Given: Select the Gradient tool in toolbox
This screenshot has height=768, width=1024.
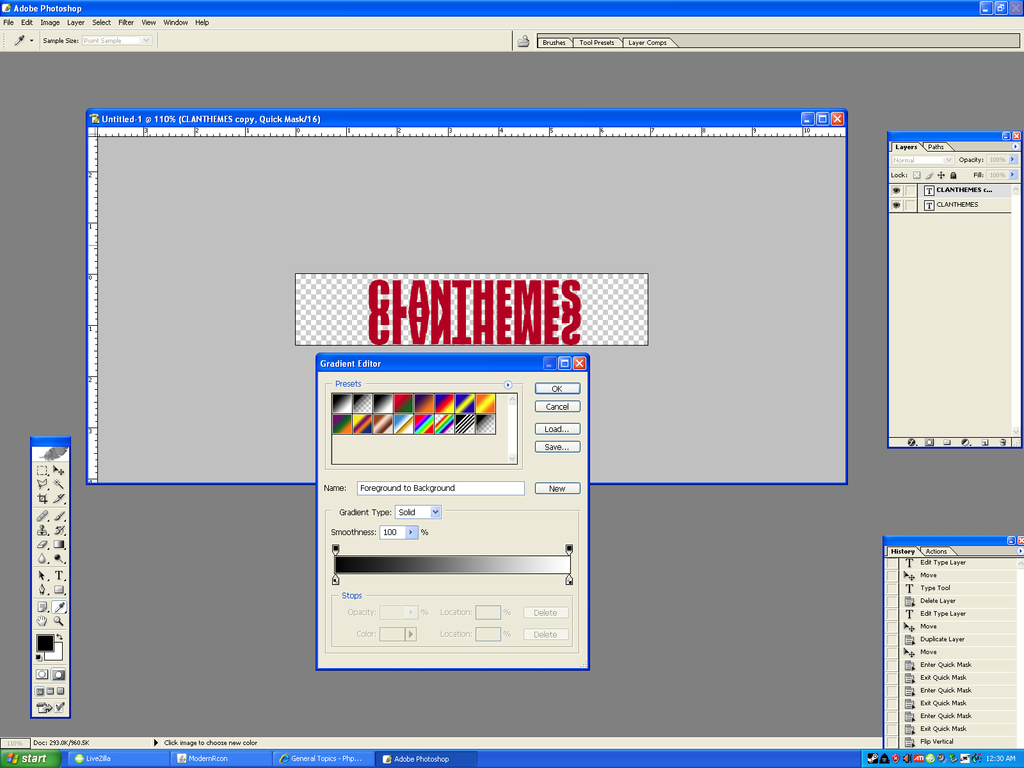Looking at the screenshot, I should point(59,544).
